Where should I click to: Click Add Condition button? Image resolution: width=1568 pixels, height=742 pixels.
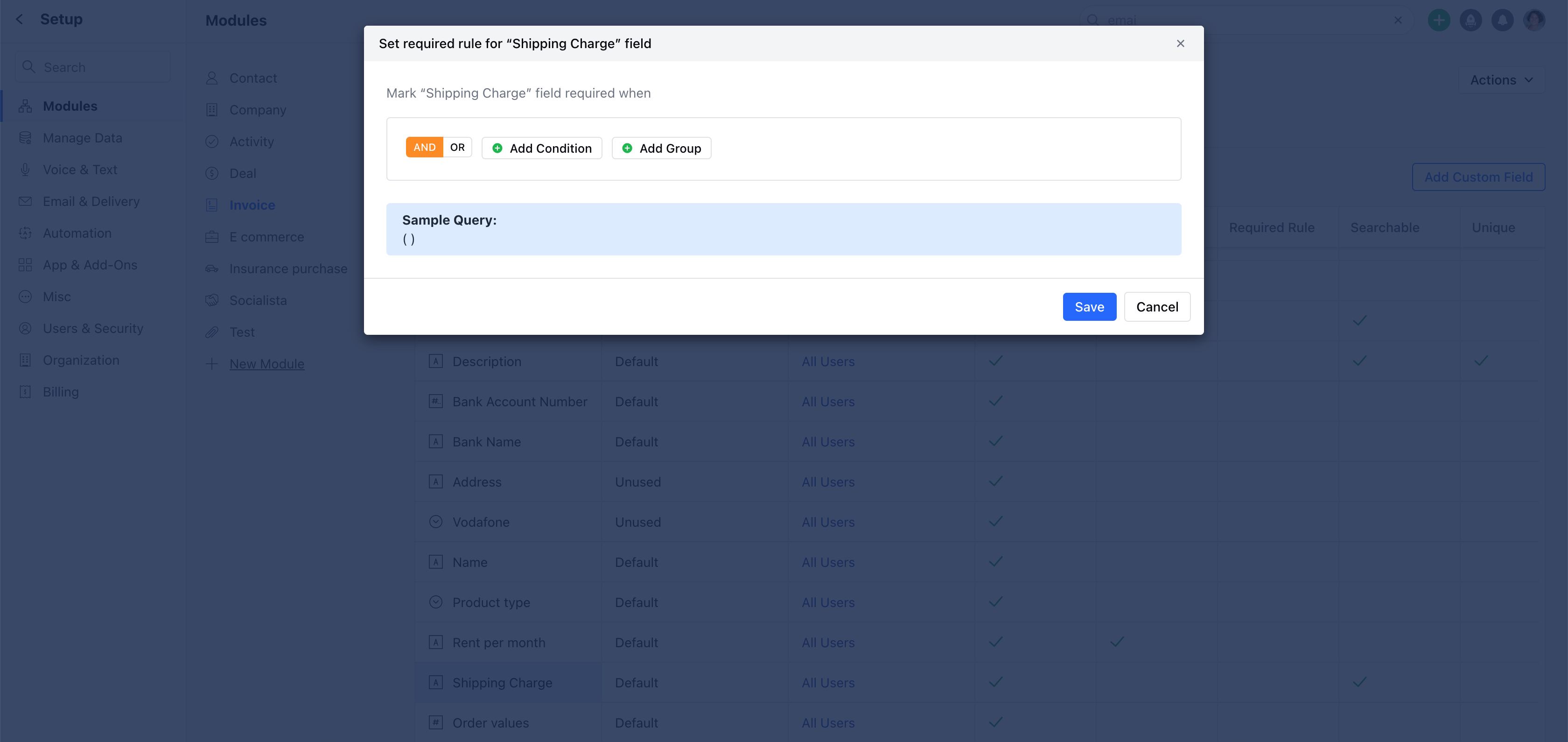542,148
